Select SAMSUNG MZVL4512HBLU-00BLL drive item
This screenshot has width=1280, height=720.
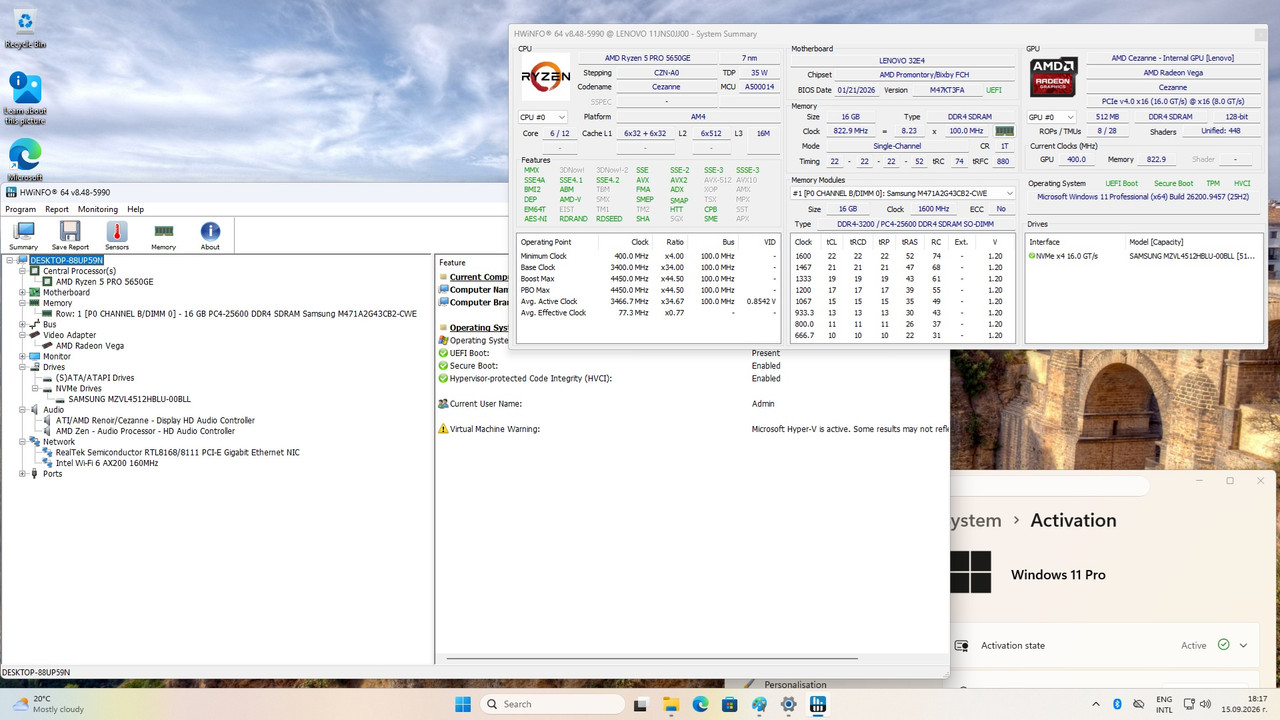pos(129,399)
